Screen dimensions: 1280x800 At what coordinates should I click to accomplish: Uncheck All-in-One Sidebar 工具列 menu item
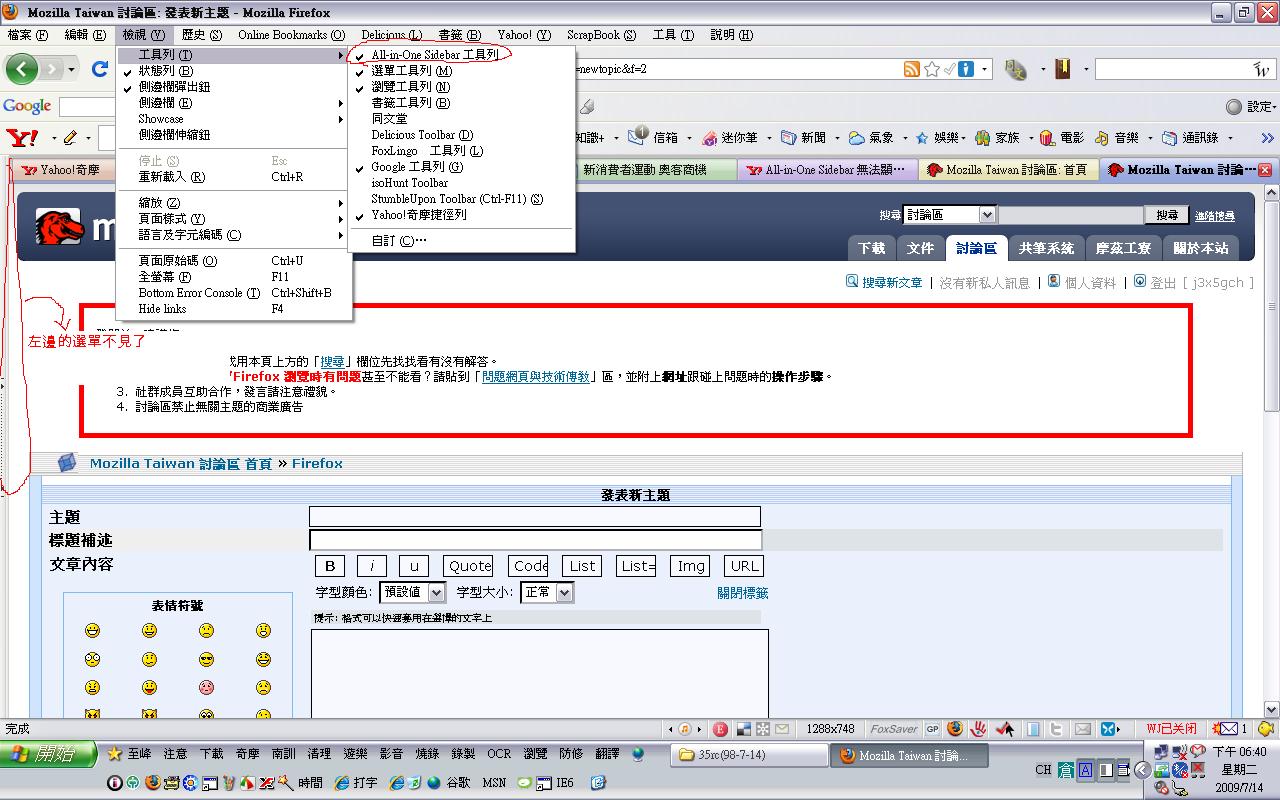(434, 55)
